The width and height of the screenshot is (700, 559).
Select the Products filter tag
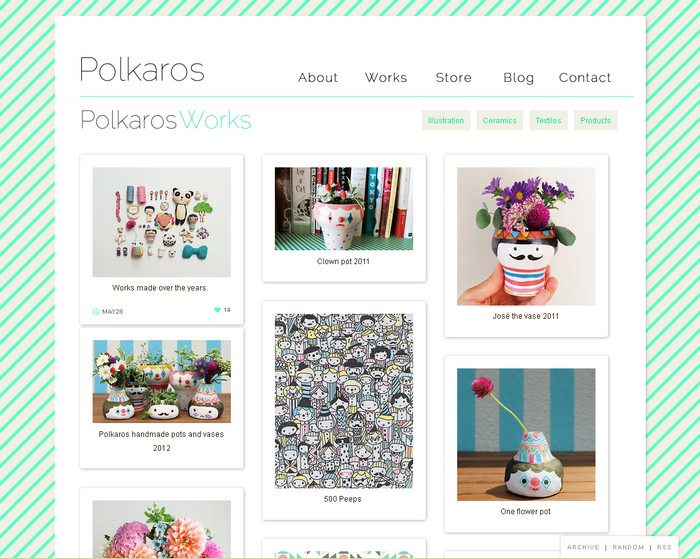click(x=596, y=121)
